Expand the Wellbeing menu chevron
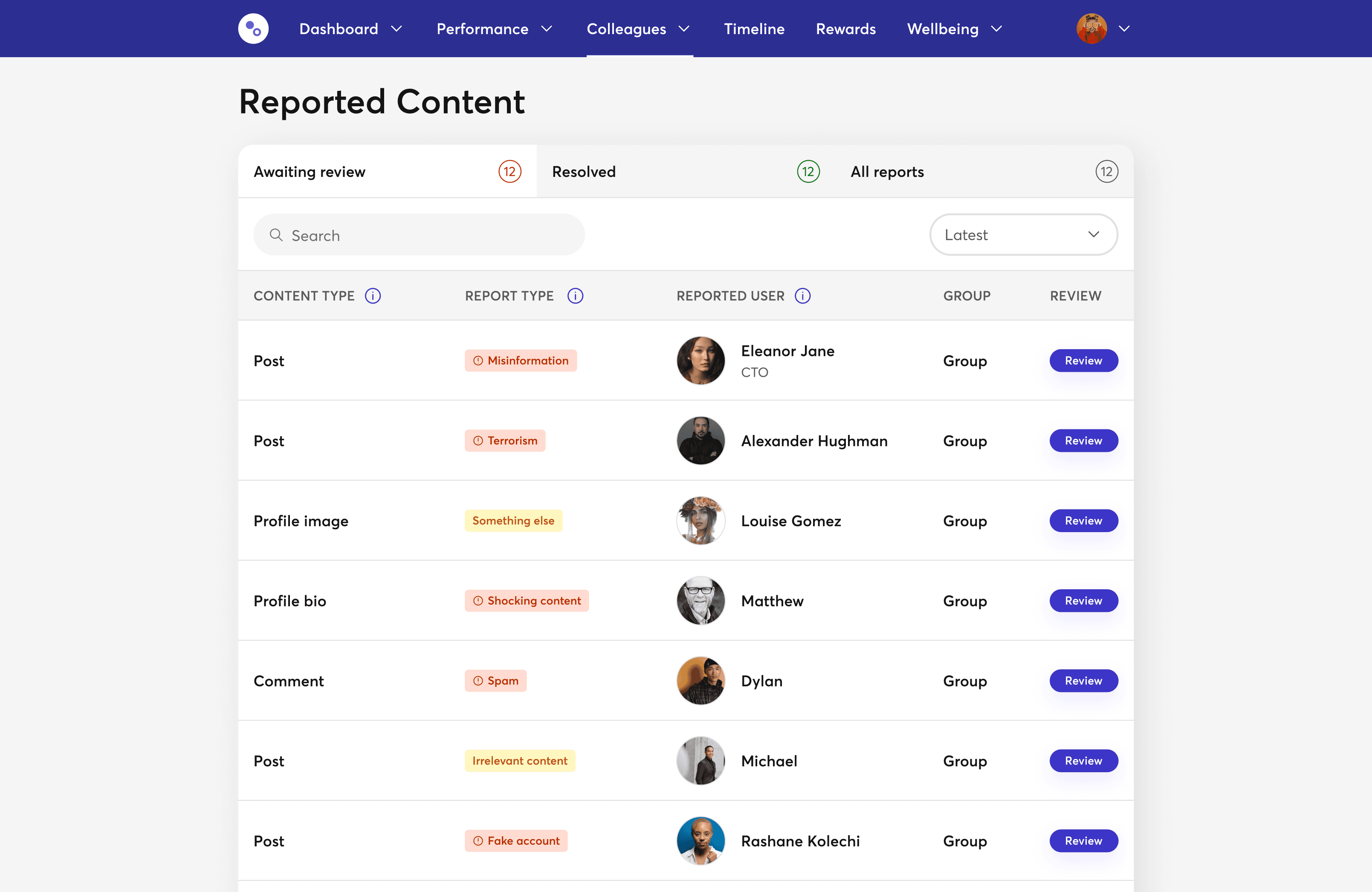The height and width of the screenshot is (892, 1372). [997, 29]
